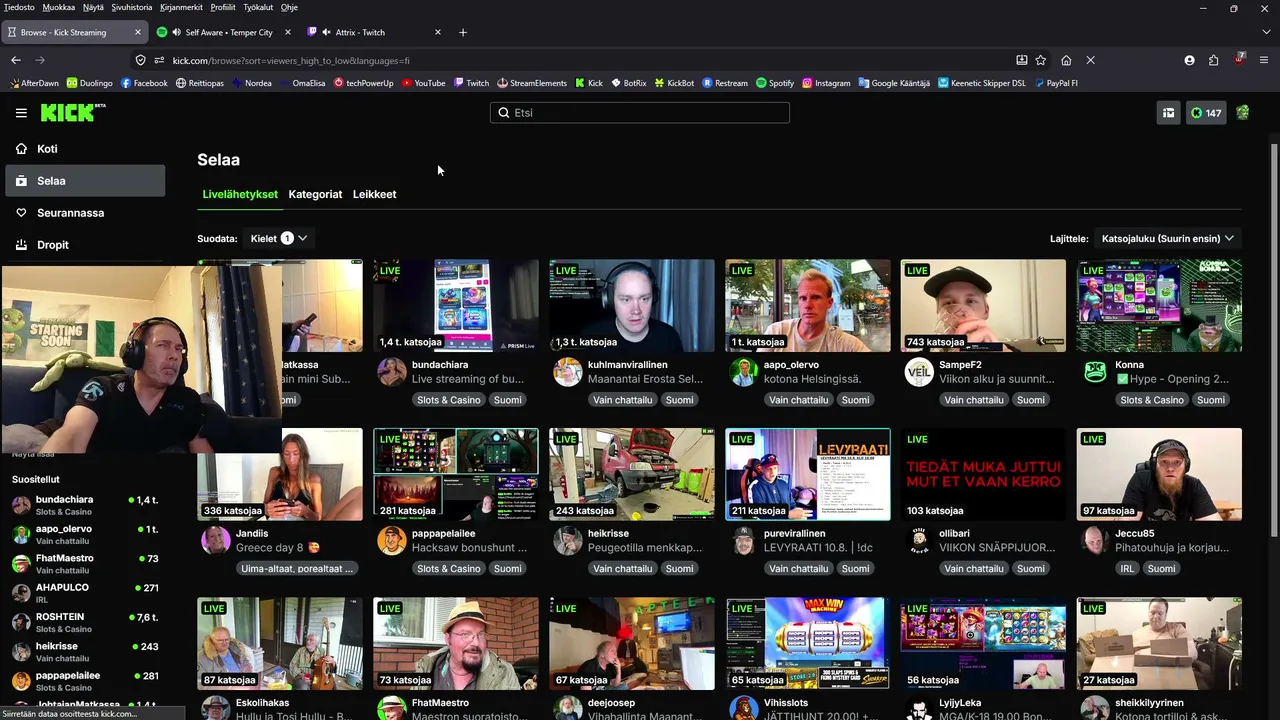Open kuhlmanvirallinen channel link

coord(627,365)
